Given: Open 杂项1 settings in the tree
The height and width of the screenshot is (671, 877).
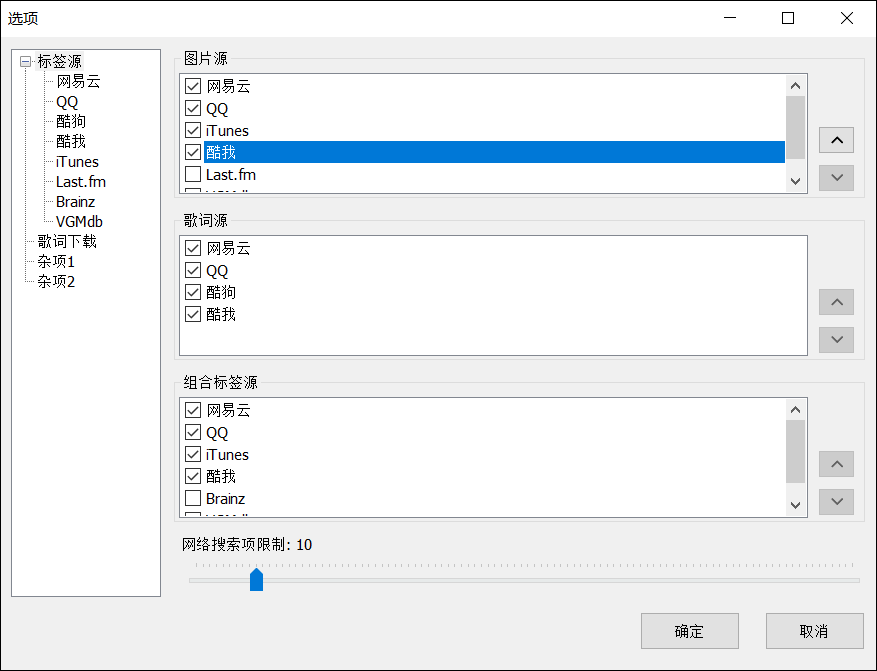Looking at the screenshot, I should point(56,261).
